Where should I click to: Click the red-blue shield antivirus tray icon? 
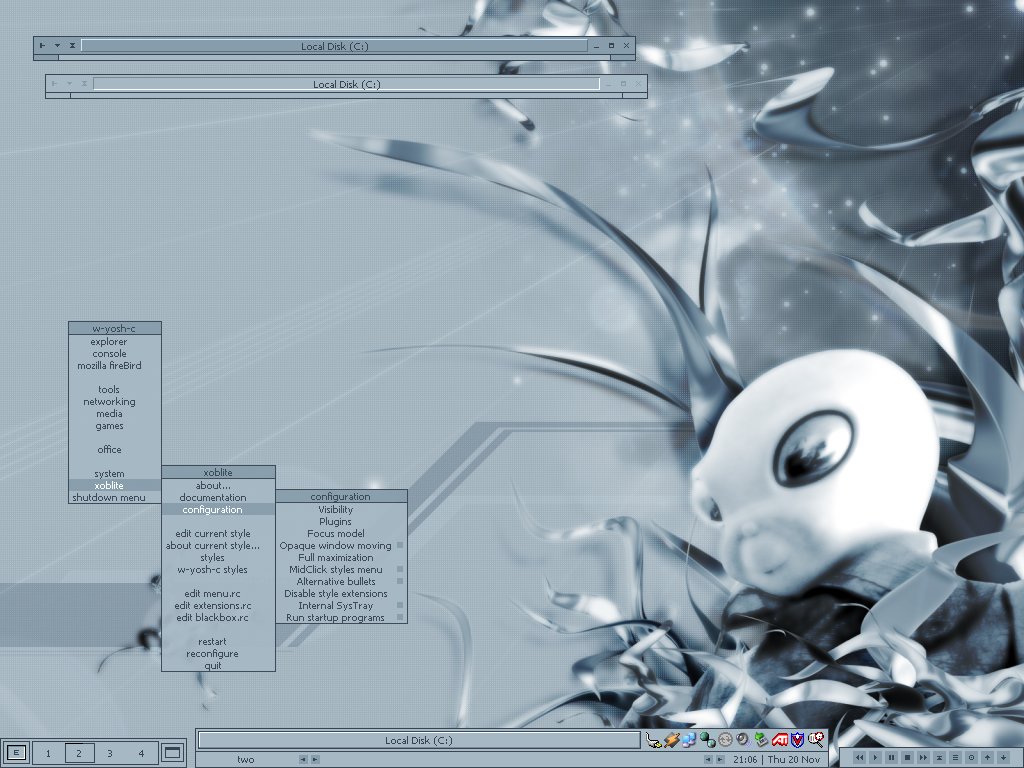click(797, 739)
